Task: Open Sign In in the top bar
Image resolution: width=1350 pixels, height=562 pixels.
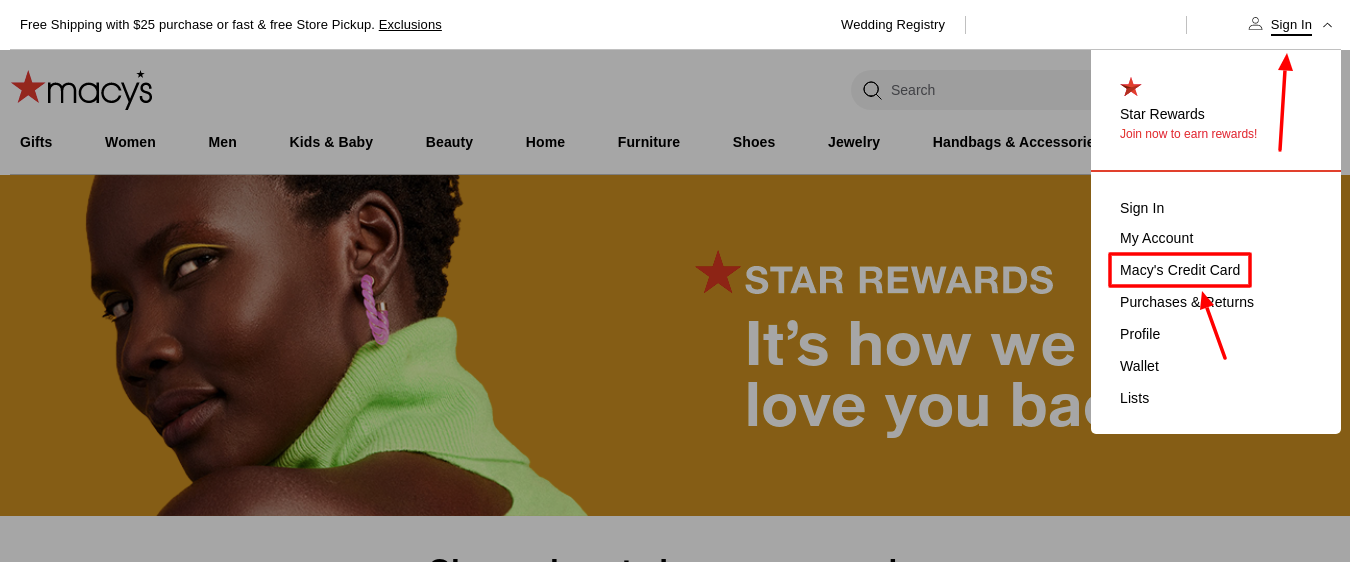Action: click(x=1291, y=25)
